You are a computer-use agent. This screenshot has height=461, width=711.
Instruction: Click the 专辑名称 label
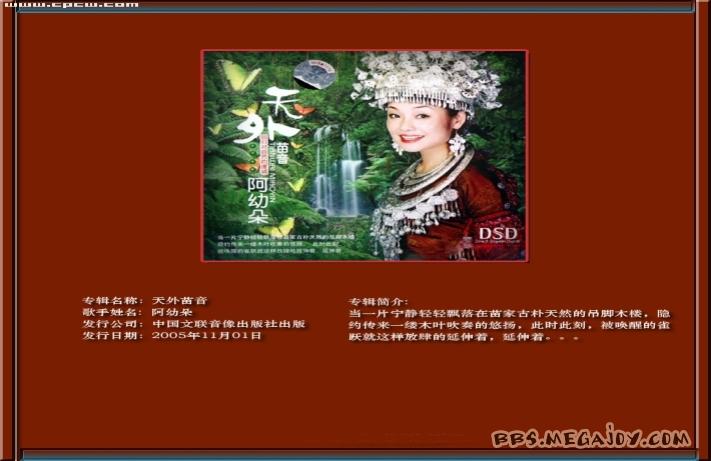click(113, 301)
